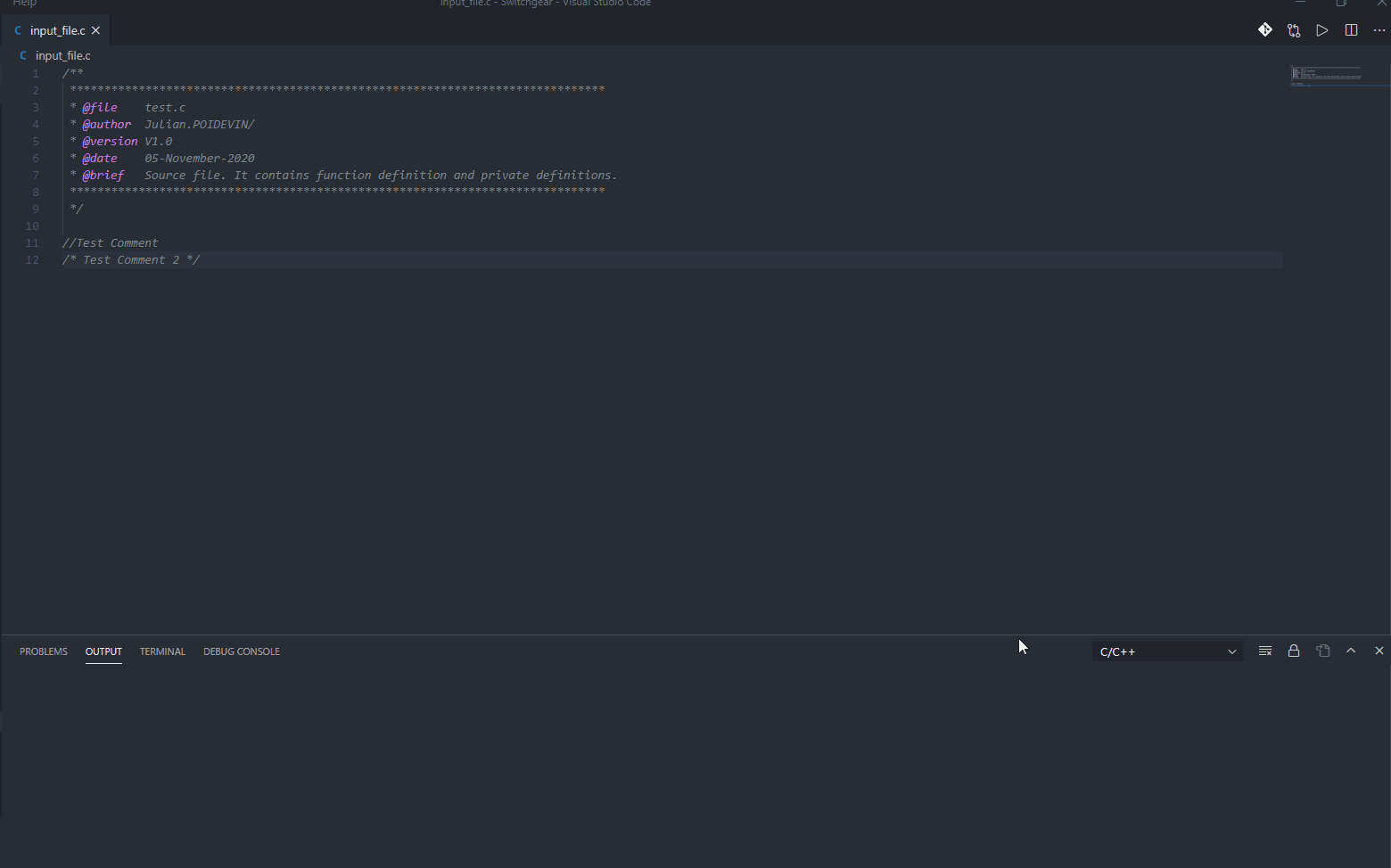Open the Help menu
This screenshot has width=1391, height=868.
click(x=23, y=4)
